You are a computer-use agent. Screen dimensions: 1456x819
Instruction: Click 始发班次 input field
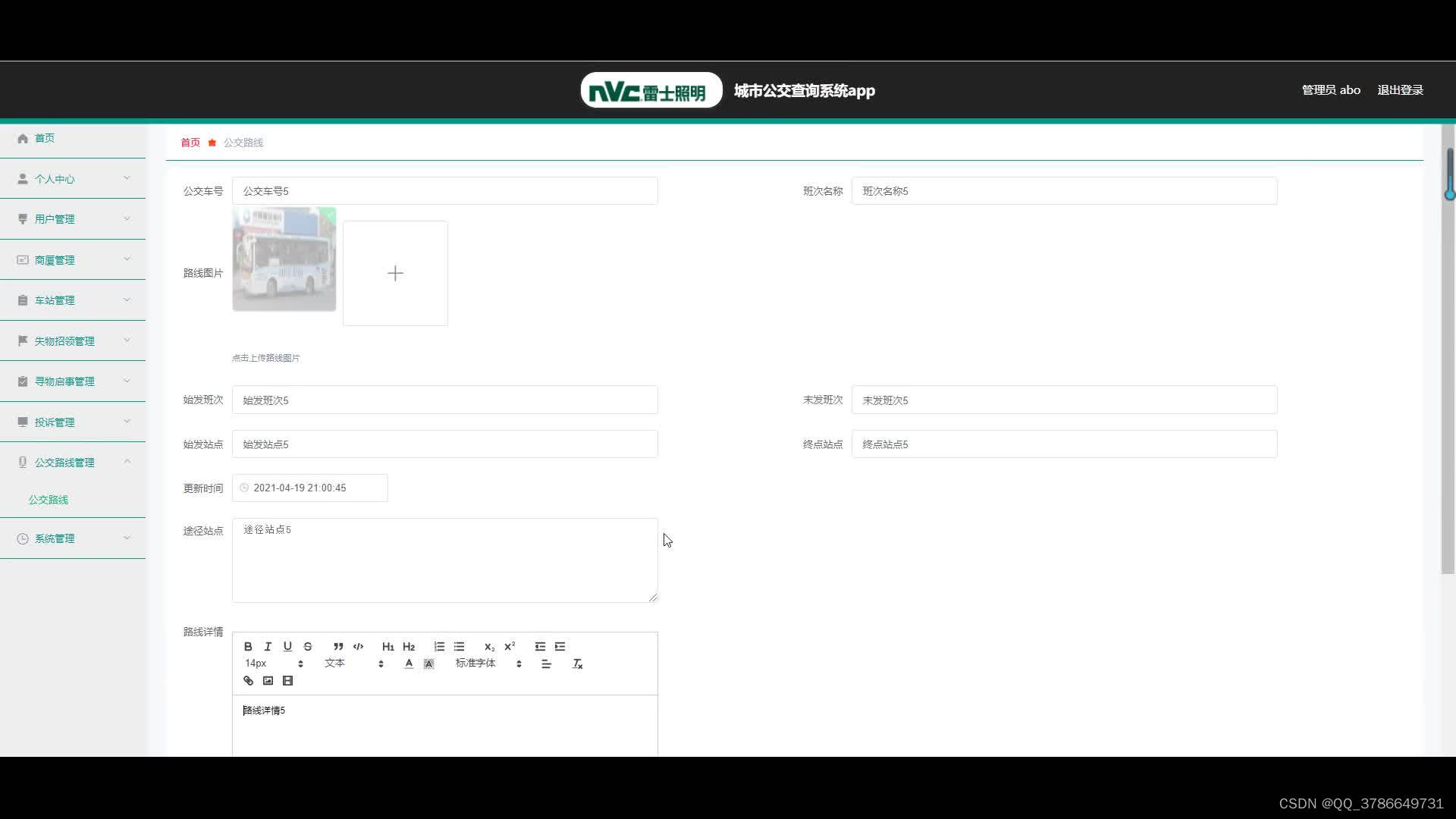click(x=445, y=400)
